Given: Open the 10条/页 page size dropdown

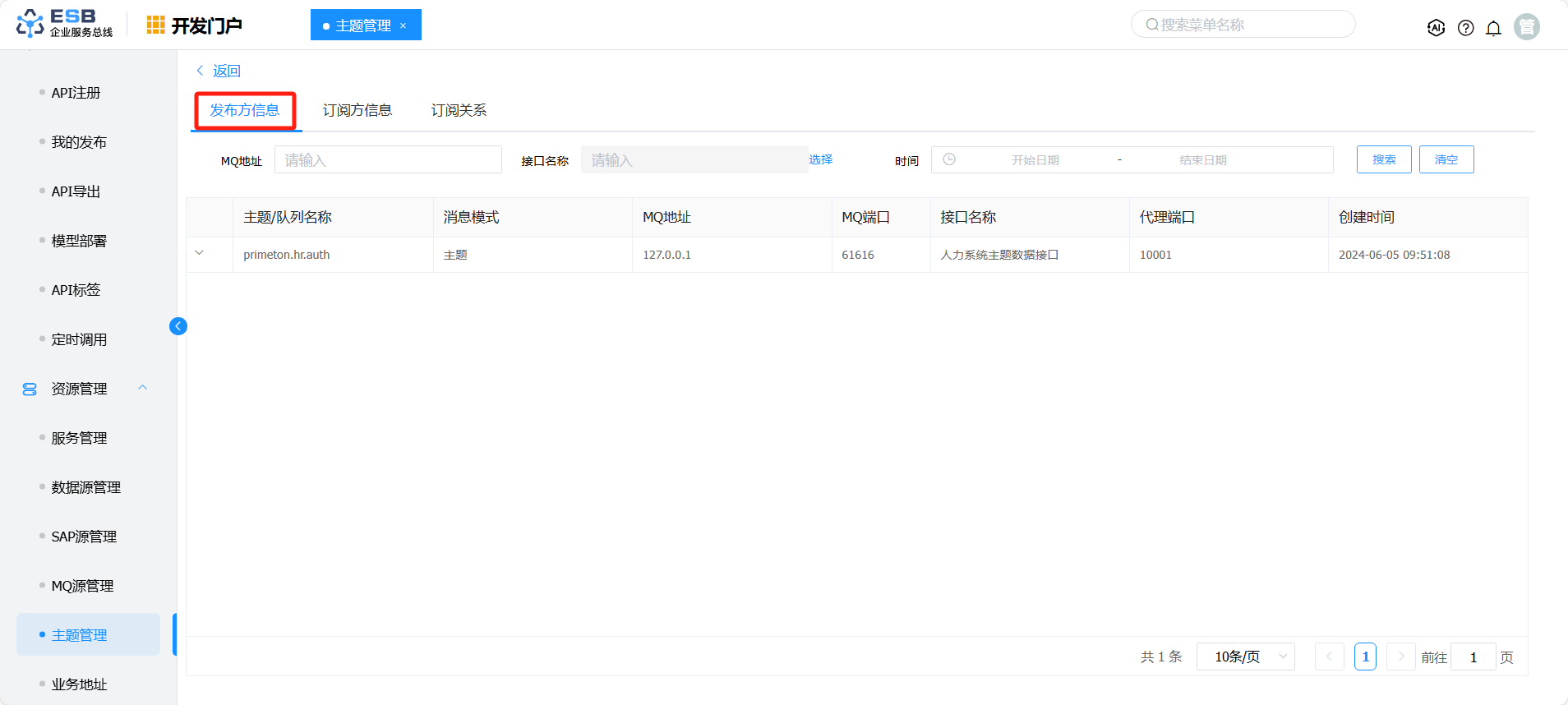Looking at the screenshot, I should coord(1245,657).
